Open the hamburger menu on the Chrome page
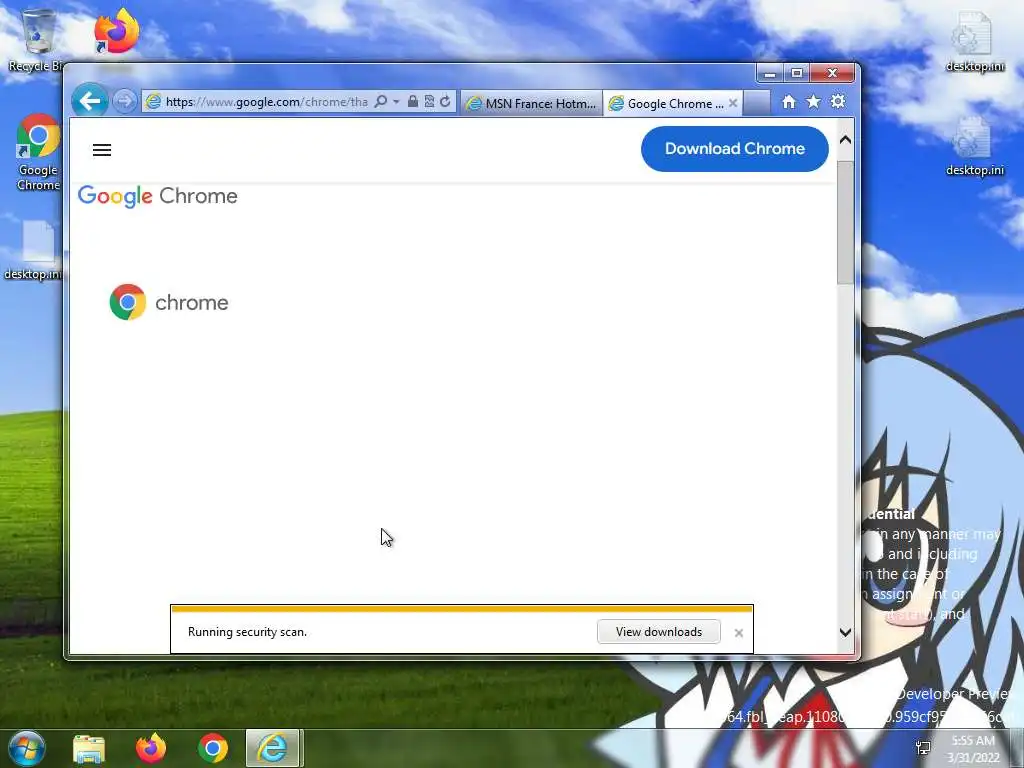Image resolution: width=1024 pixels, height=768 pixels. pos(102,150)
